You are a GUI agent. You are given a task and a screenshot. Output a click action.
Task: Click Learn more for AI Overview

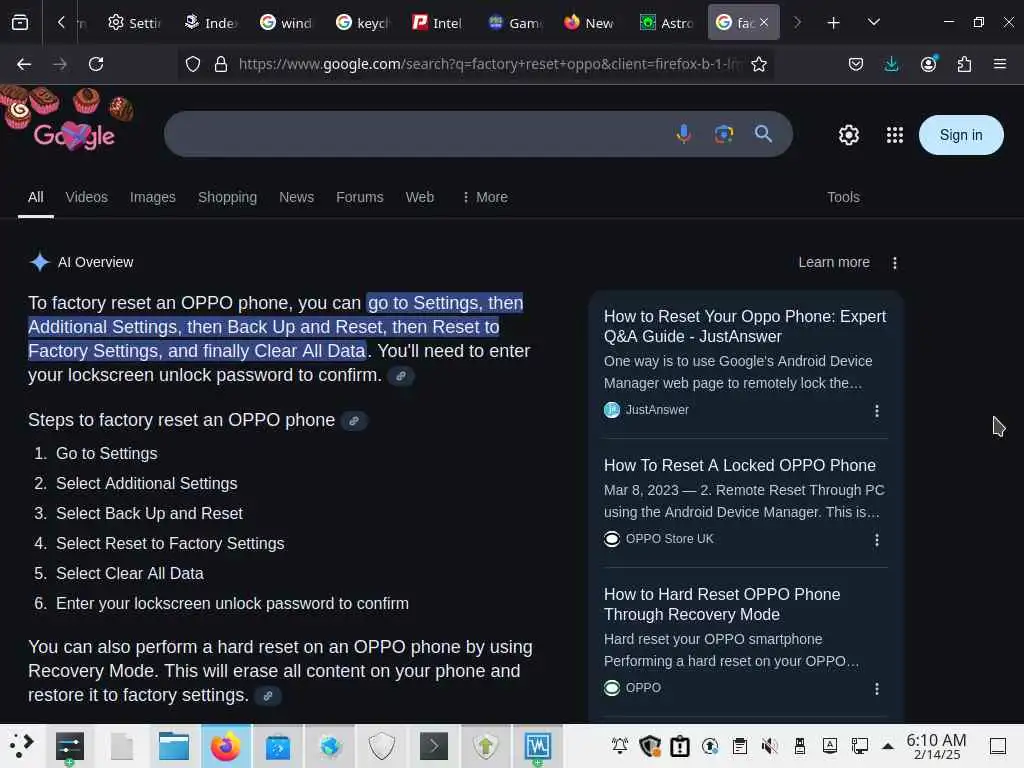(834, 263)
